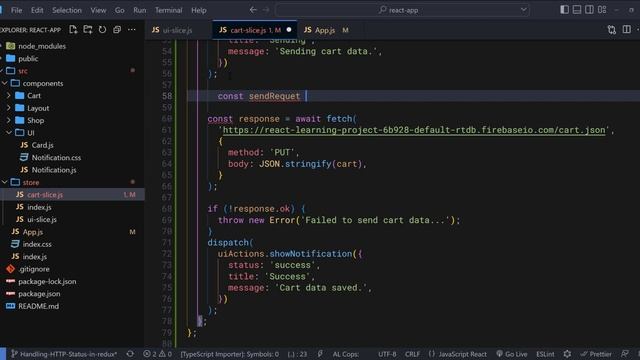Screen dimensions: 640x360
Task: Open the Customize Layout icon
Action: [602, 10]
